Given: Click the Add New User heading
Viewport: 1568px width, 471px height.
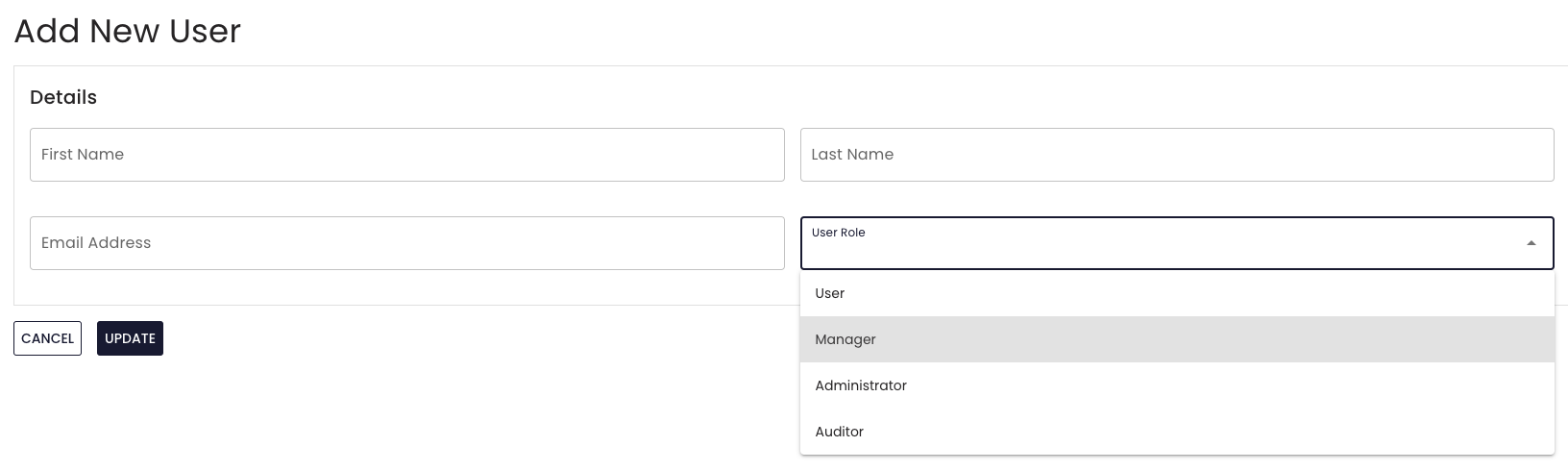Looking at the screenshot, I should click(x=127, y=31).
